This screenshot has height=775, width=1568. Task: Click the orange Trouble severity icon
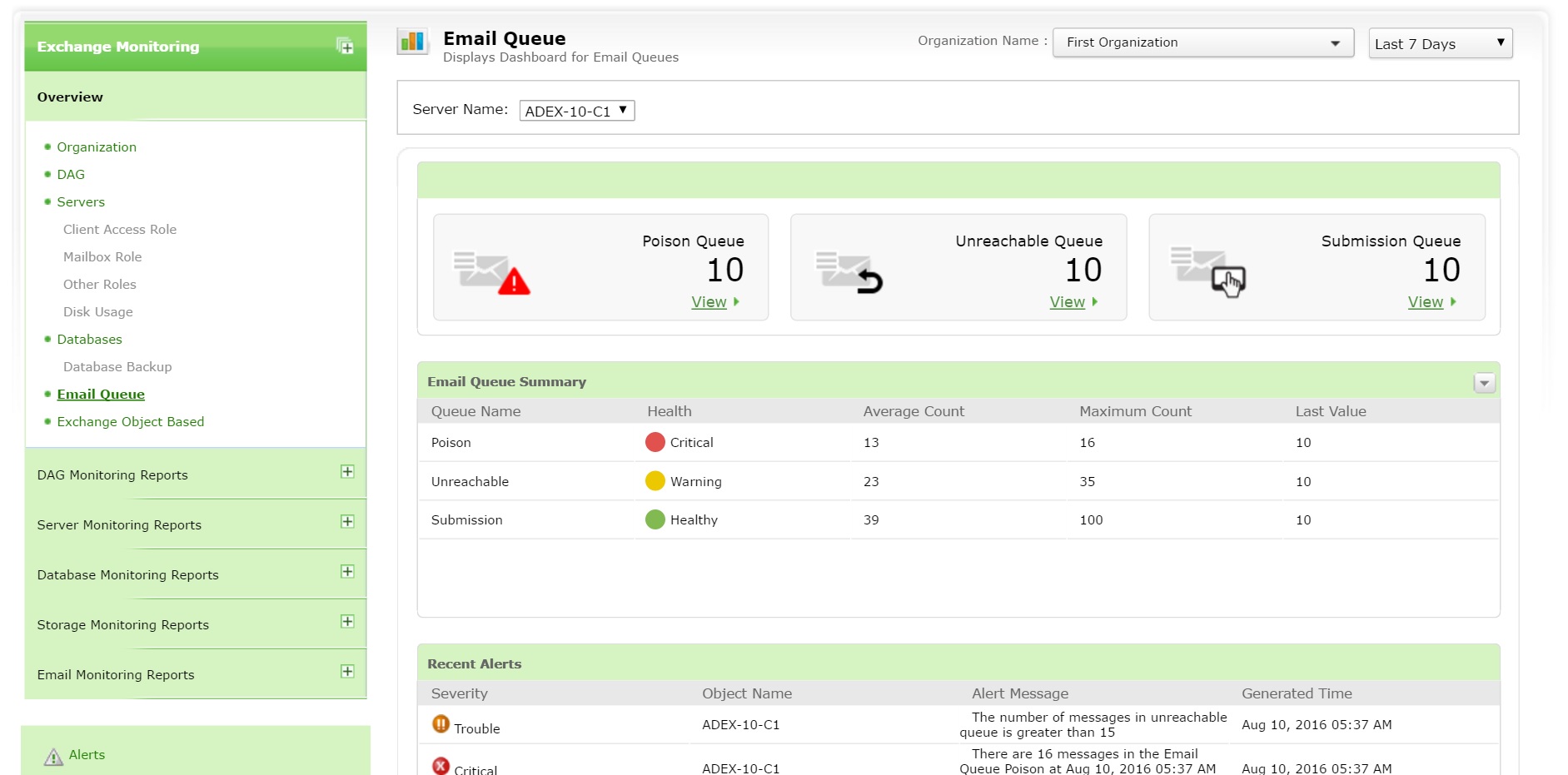point(441,724)
